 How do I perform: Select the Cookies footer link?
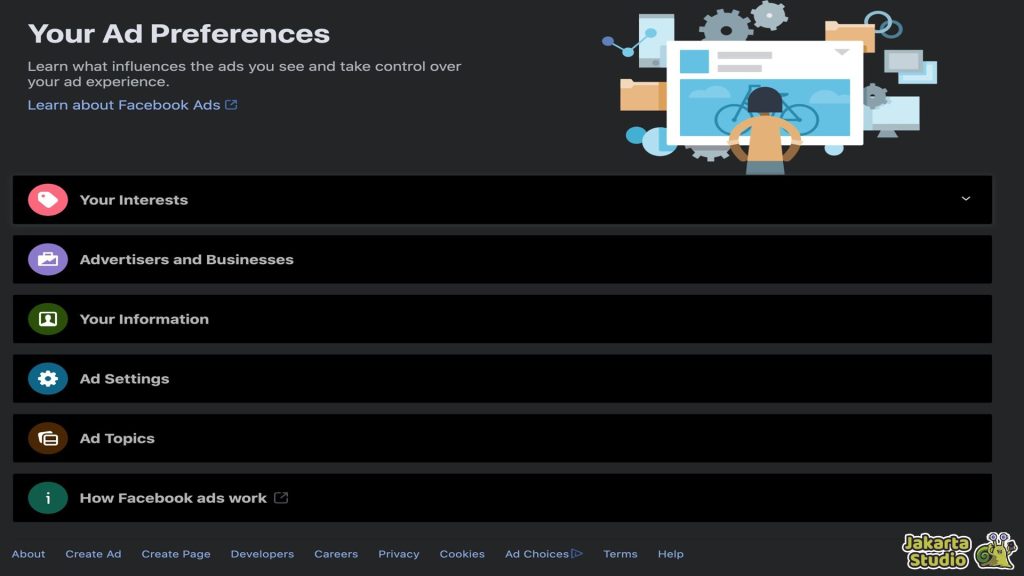tap(462, 554)
